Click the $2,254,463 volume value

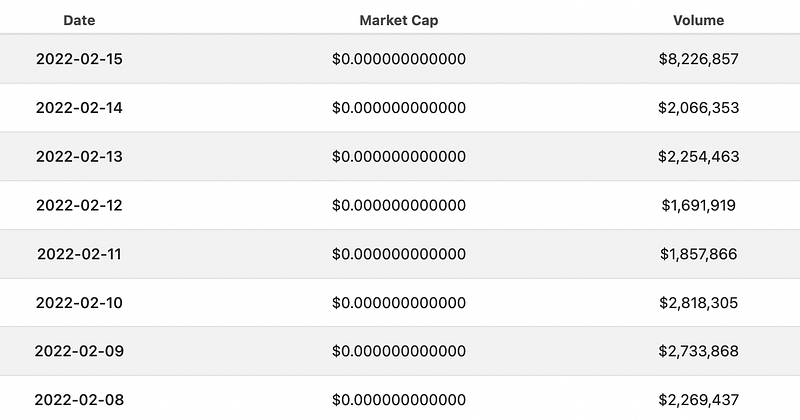coord(698,156)
